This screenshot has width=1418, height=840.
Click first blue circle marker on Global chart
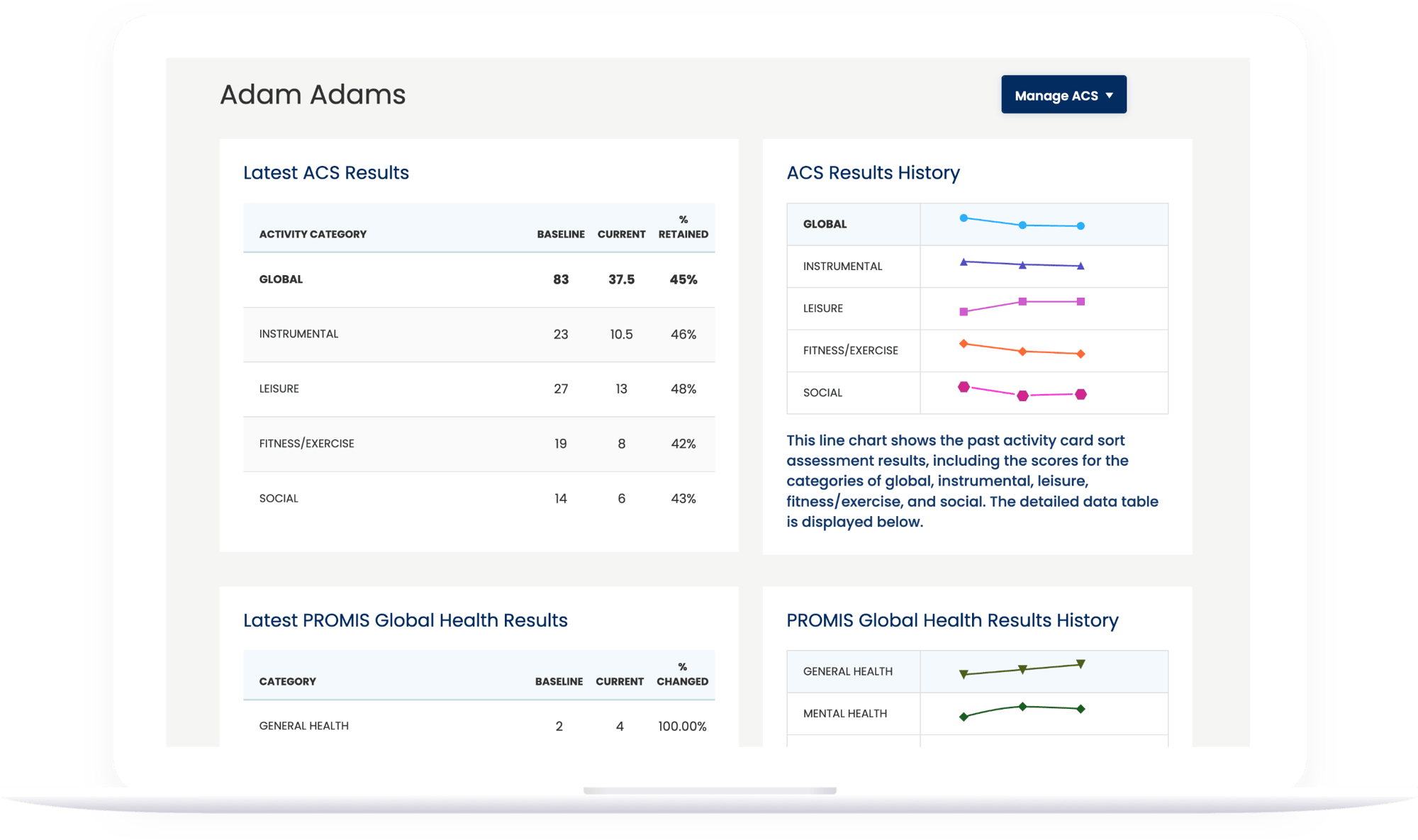964,218
